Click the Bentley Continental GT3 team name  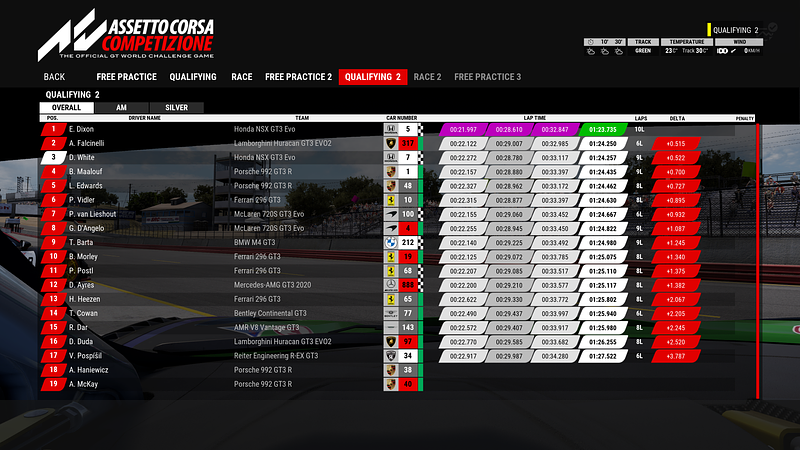click(270, 313)
